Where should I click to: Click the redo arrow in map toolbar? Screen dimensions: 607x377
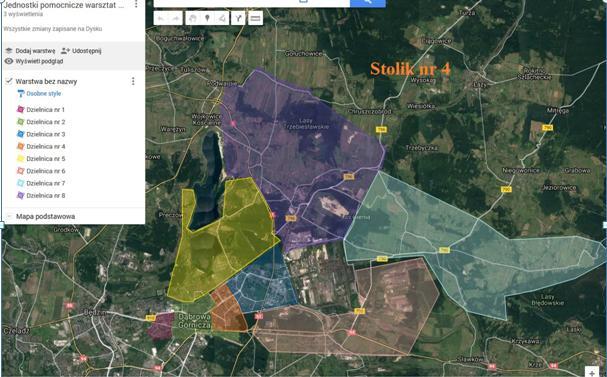175,18
